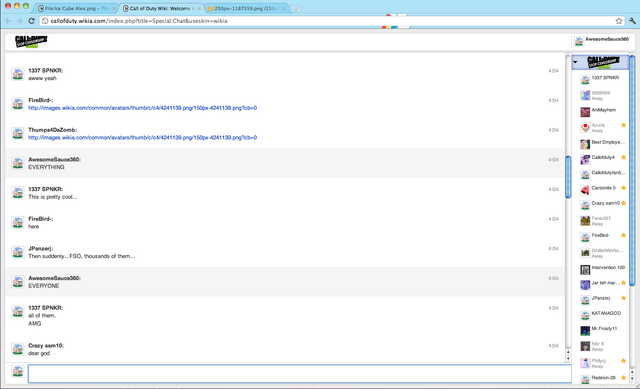Click Call of Duty wiki logo in header
Image resolution: width=640 pixels, height=389 pixels.
(x=31, y=41)
